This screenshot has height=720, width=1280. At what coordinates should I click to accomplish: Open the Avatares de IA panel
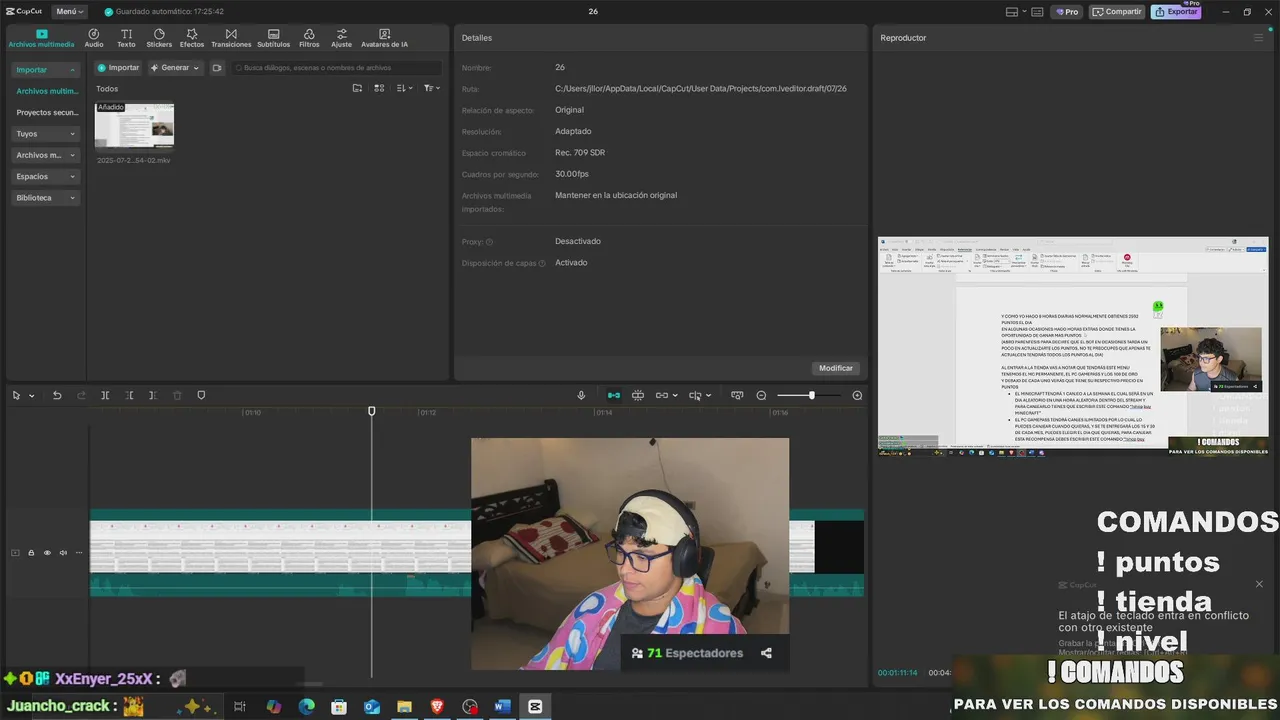(384, 38)
